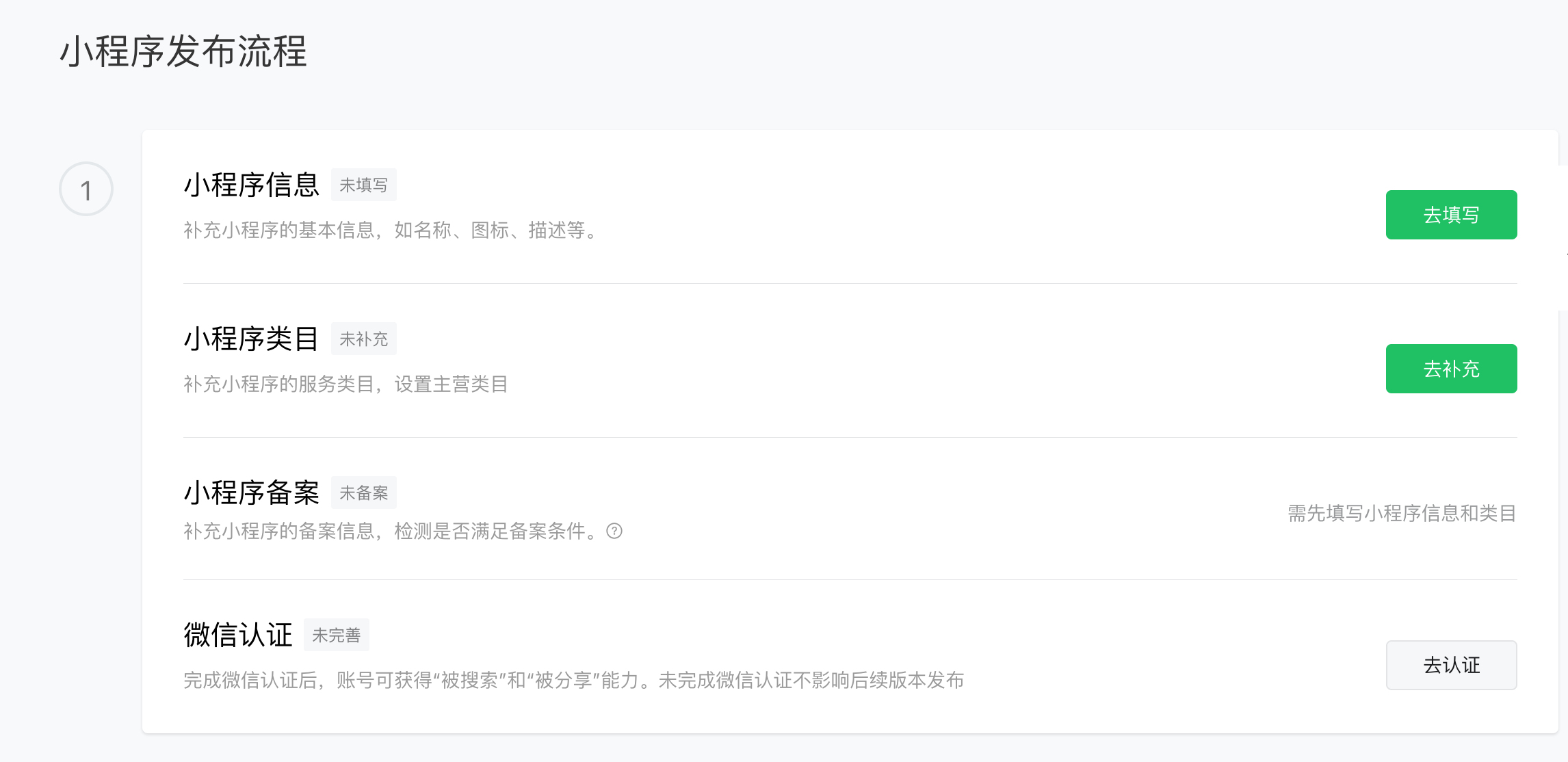Click the 小程序备案 section heading
The image size is (1568, 762).
click(251, 492)
